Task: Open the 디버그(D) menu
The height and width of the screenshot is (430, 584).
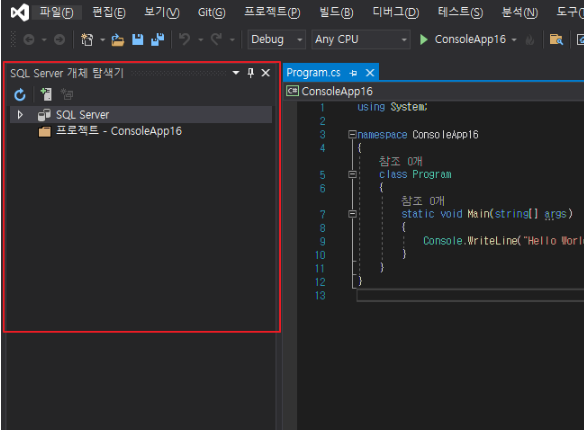Action: point(396,12)
